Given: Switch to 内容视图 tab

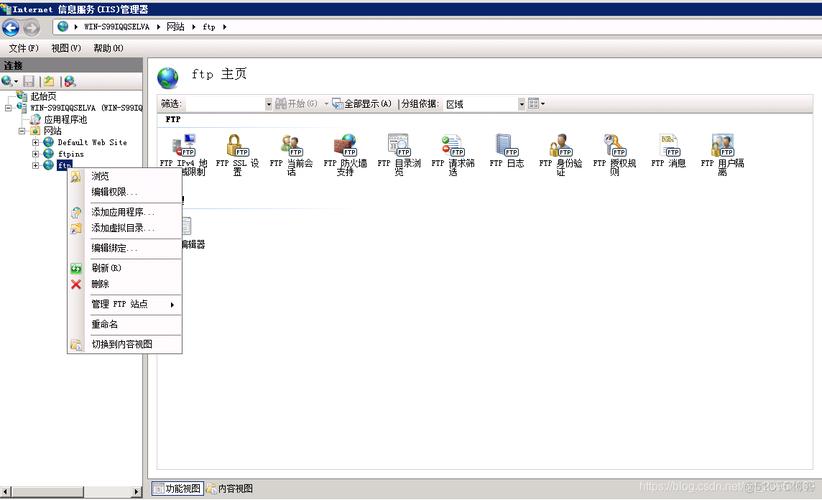Looking at the screenshot, I should pos(230,488).
